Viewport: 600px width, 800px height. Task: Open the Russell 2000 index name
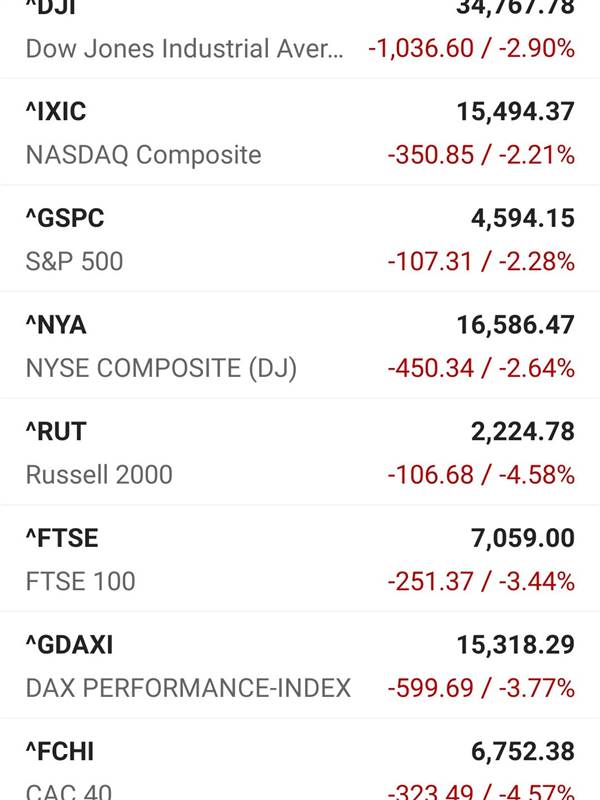click(99, 474)
